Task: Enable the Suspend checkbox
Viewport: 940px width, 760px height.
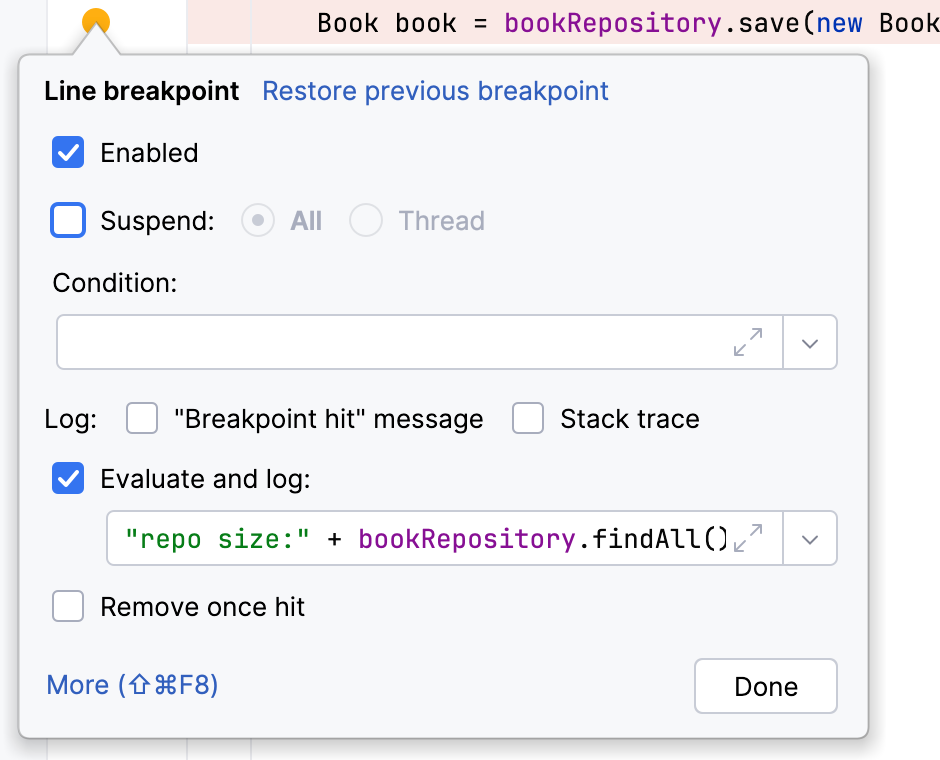Action: click(67, 220)
